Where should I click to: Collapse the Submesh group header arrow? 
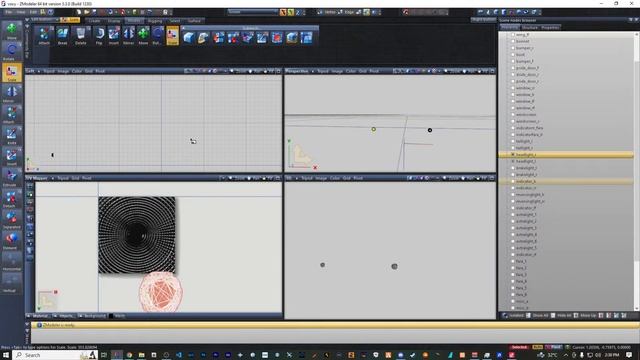point(184,28)
